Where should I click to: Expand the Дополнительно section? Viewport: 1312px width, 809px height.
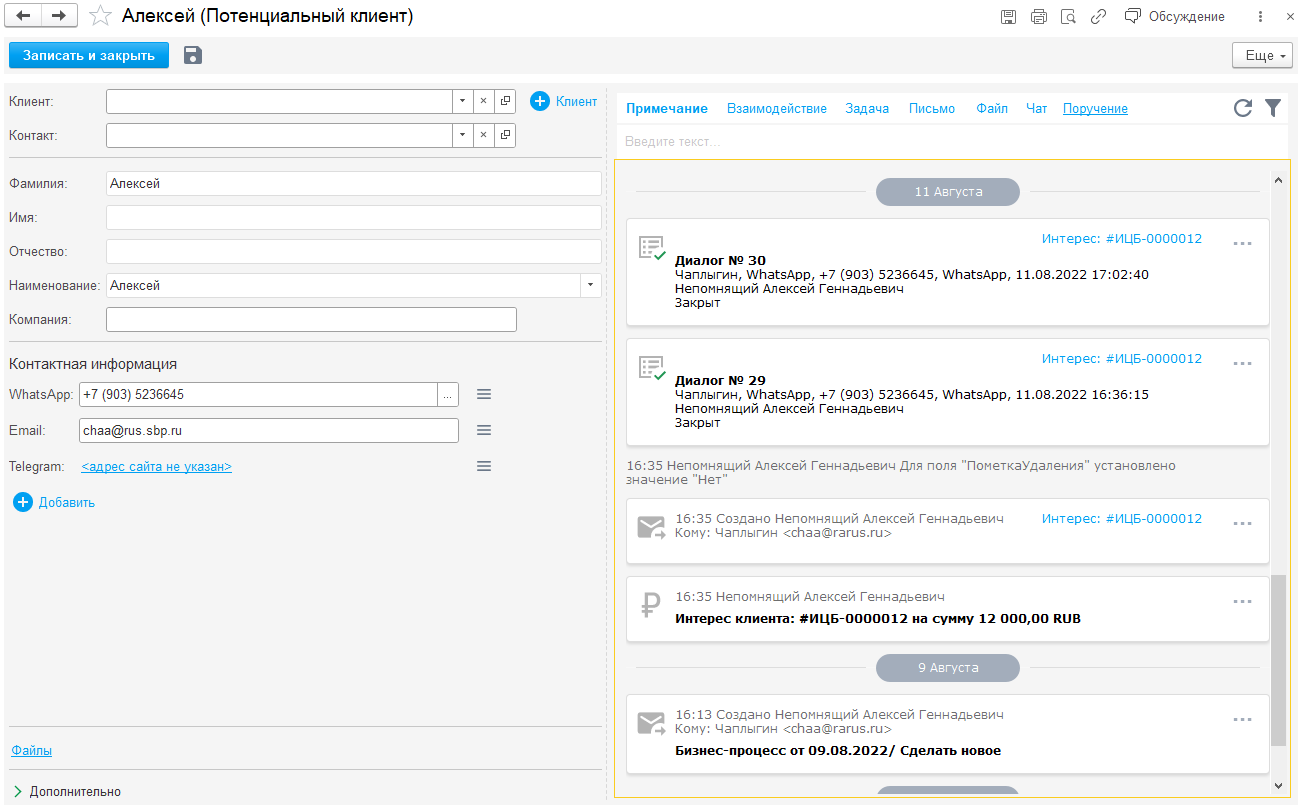pyautogui.click(x=17, y=791)
